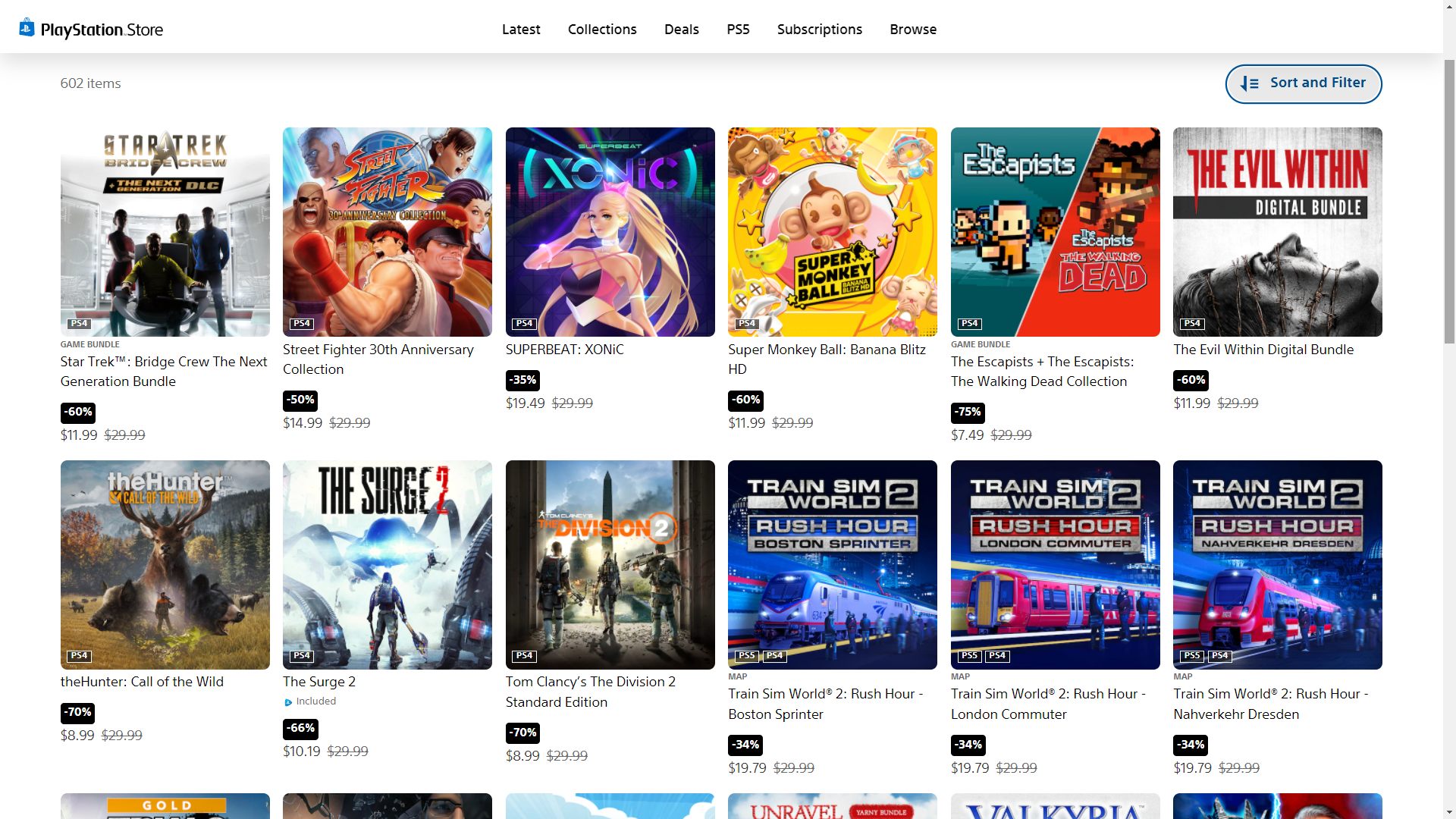
Task: Open the Latest menu item
Action: click(x=521, y=30)
